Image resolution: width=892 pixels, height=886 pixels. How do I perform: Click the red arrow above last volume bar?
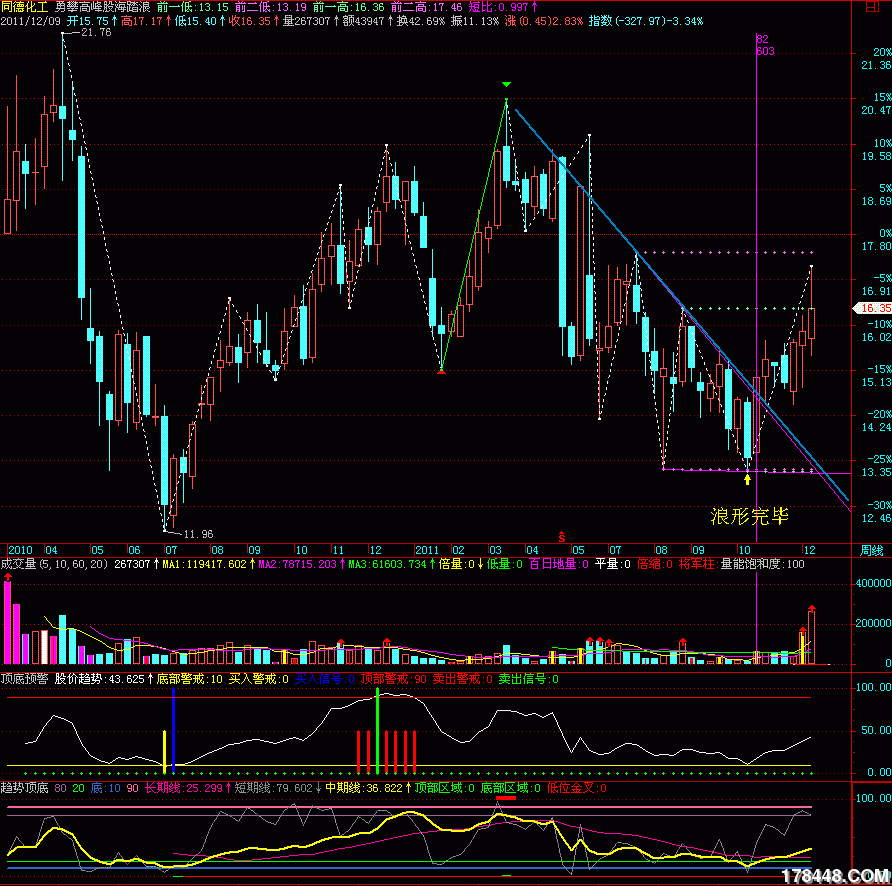point(812,608)
